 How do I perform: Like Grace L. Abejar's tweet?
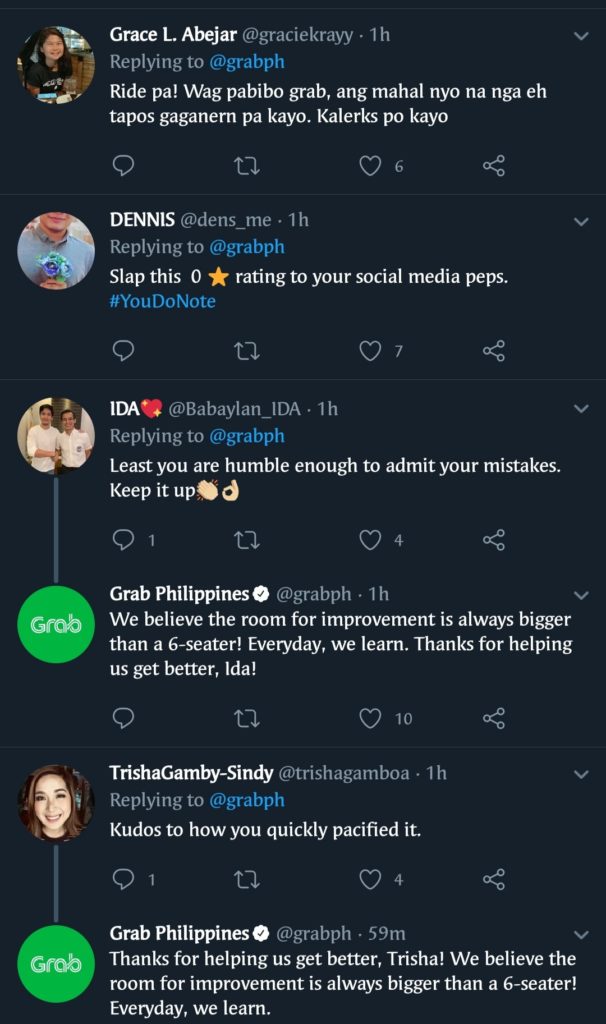370,166
